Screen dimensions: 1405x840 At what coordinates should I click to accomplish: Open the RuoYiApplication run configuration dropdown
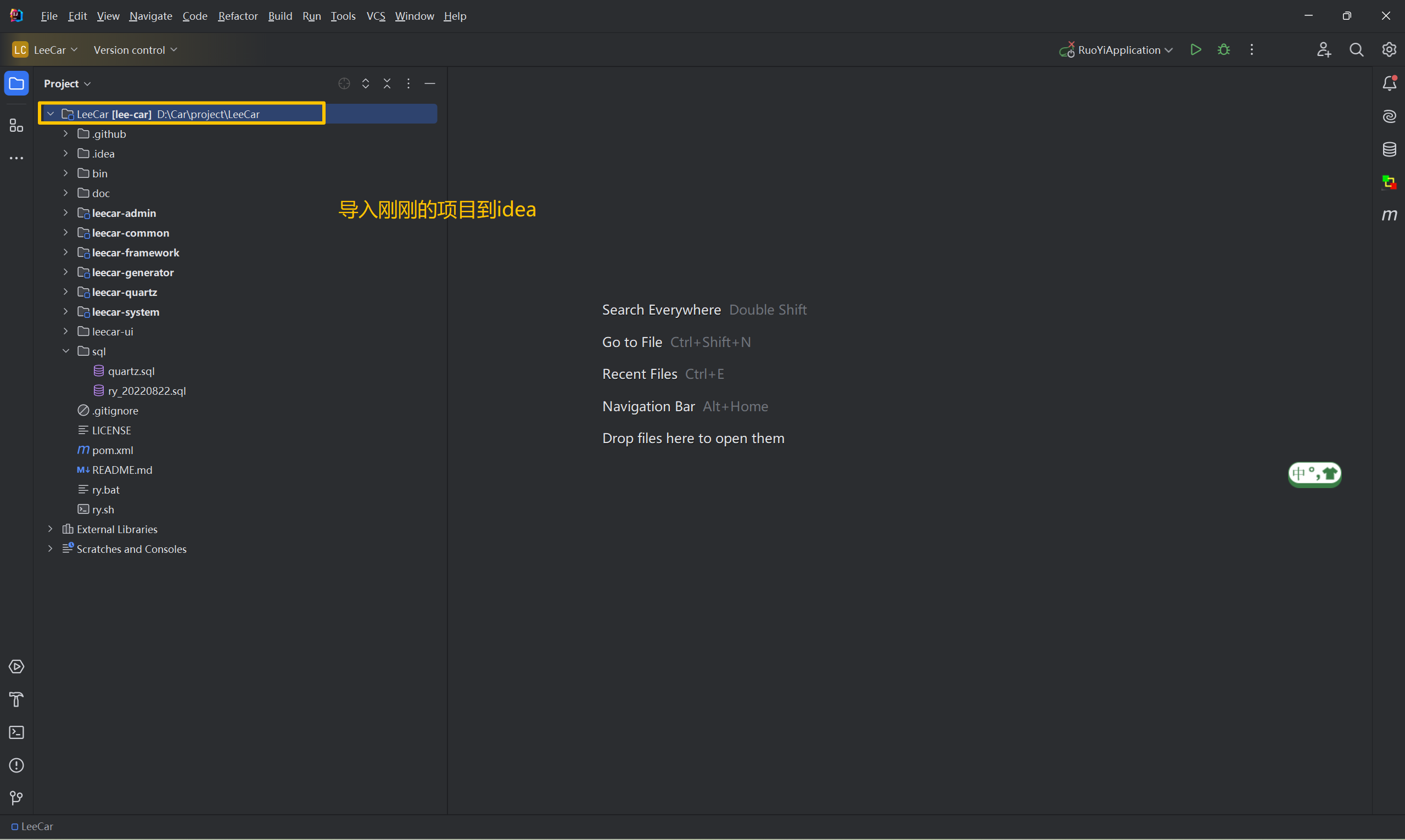pyautogui.click(x=1118, y=50)
